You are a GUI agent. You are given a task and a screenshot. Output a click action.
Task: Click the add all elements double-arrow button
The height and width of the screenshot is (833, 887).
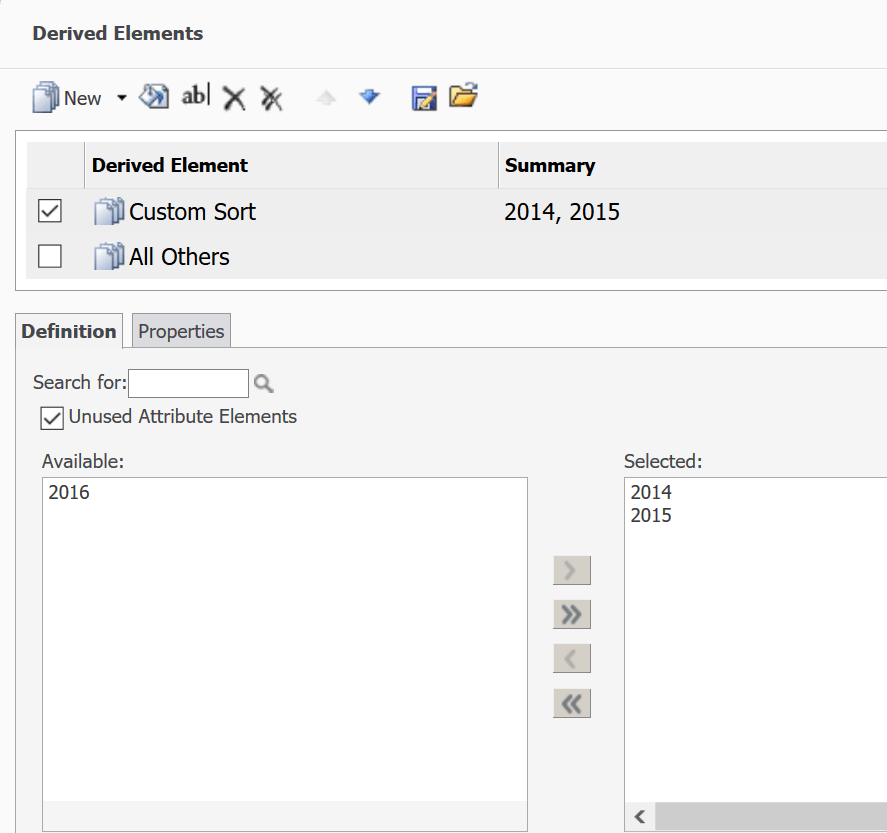coord(572,614)
